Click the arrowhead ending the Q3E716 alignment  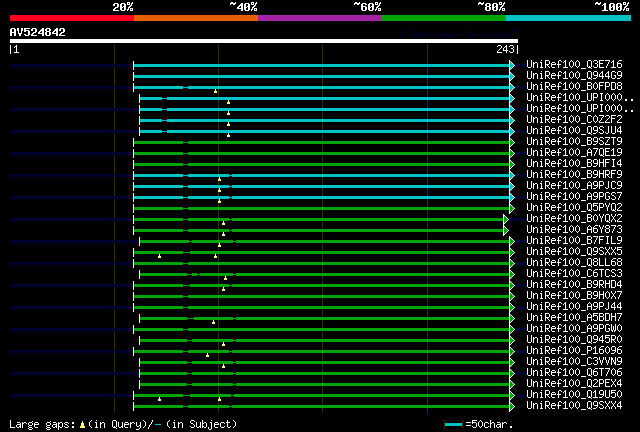pyautogui.click(x=512, y=65)
